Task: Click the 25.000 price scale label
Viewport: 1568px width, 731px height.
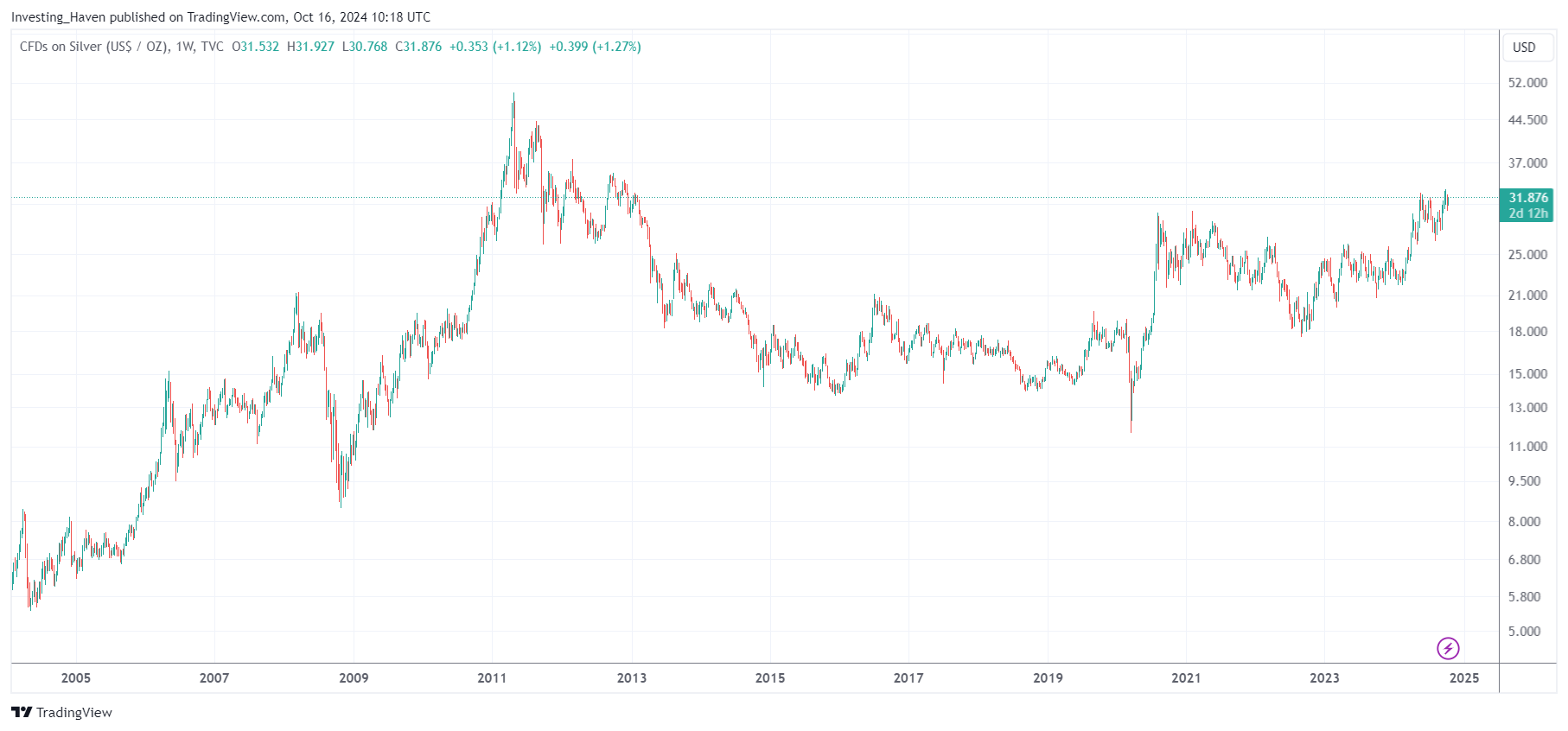Action: (x=1527, y=255)
